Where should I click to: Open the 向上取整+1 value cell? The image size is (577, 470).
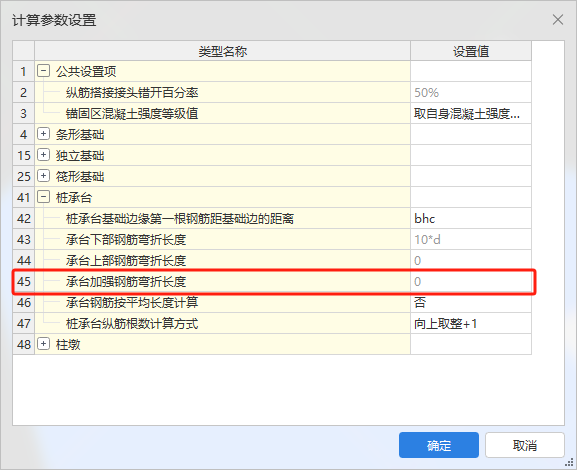[471, 324]
